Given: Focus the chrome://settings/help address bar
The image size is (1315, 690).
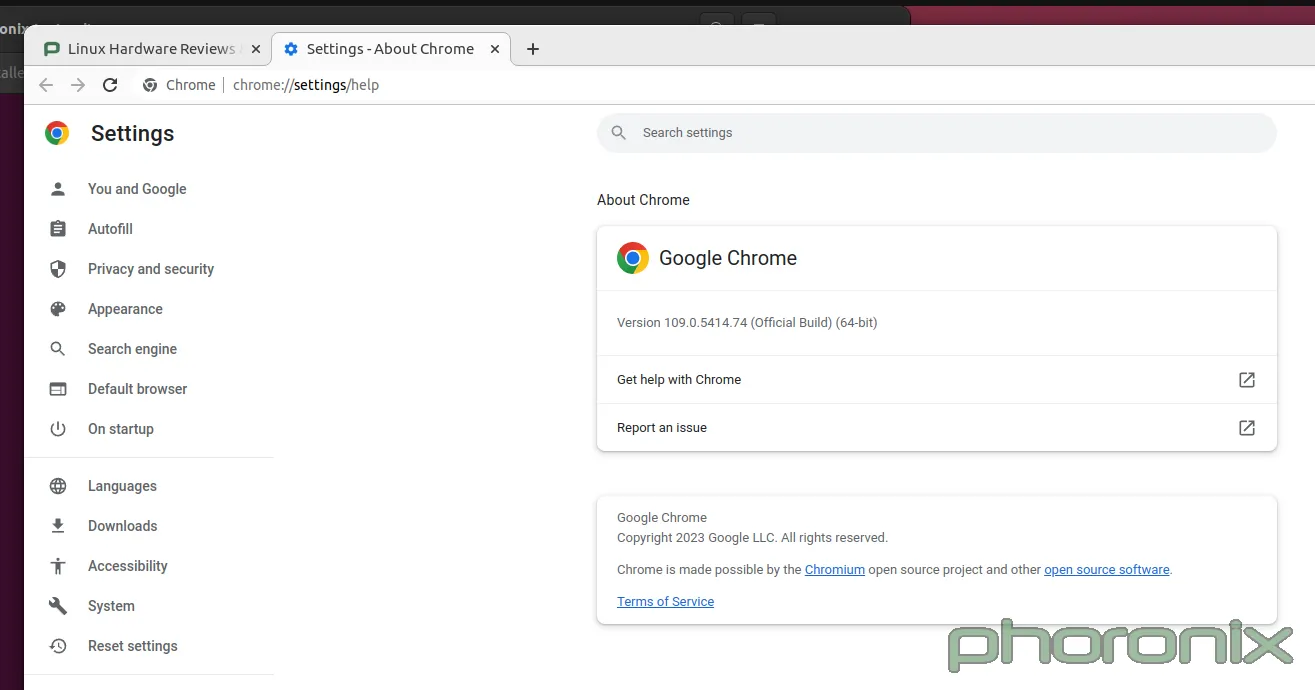Looking at the screenshot, I should click(306, 85).
